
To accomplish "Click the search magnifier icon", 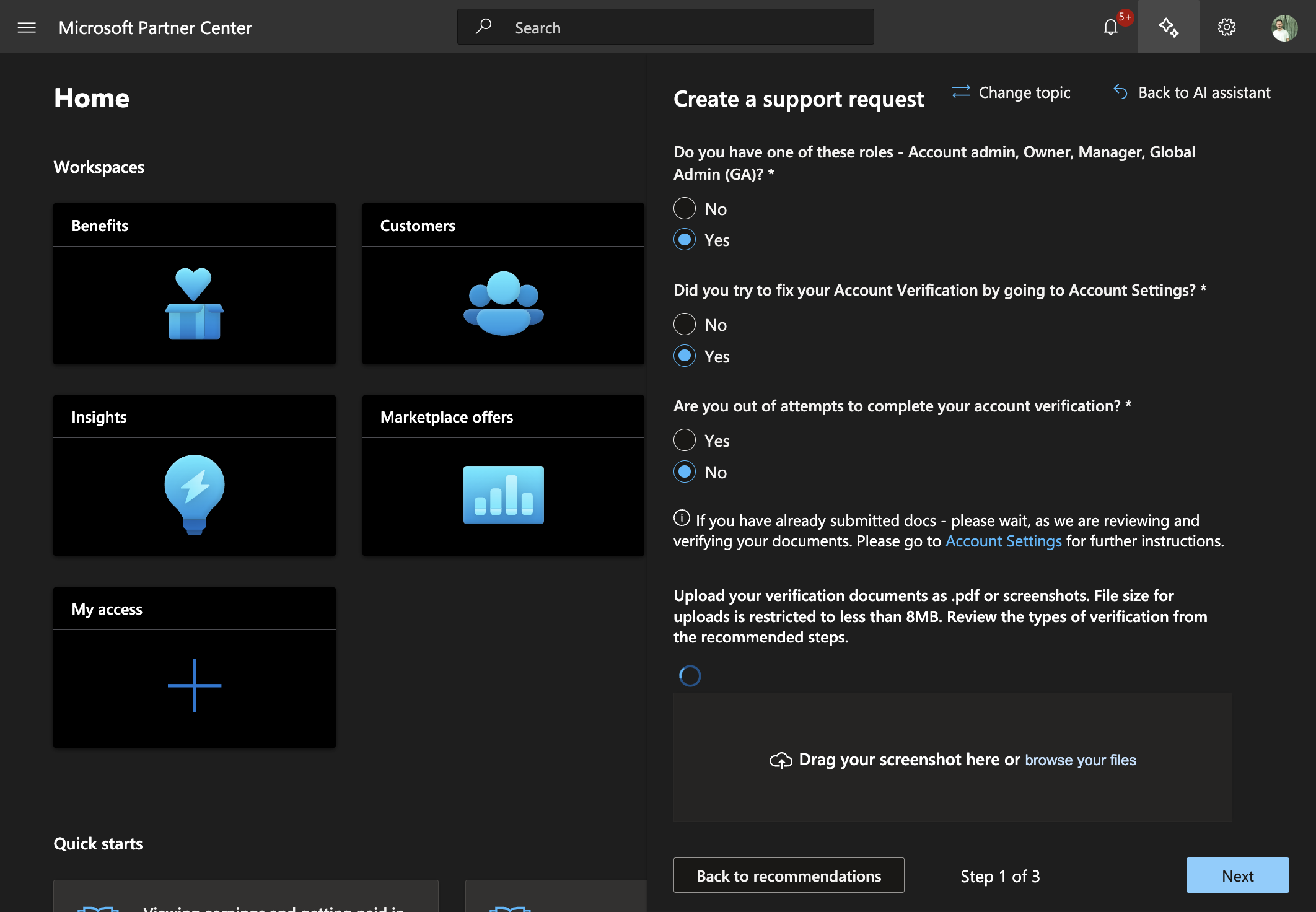I will [483, 27].
